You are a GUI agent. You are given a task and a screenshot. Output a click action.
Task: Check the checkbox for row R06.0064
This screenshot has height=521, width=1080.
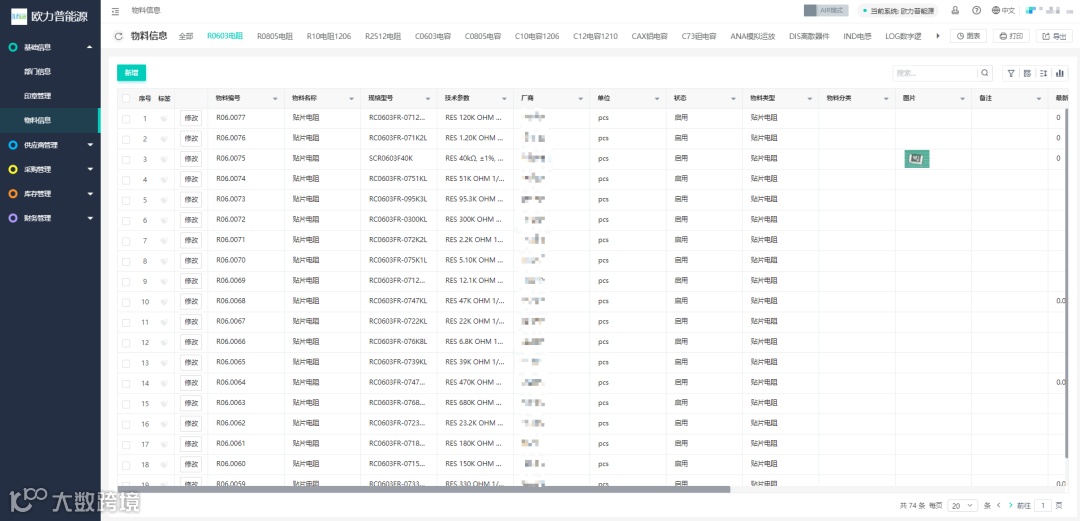coord(126,383)
